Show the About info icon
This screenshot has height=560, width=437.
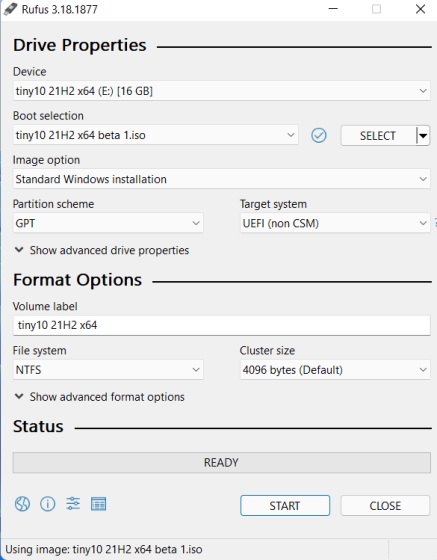pyautogui.click(x=47, y=504)
